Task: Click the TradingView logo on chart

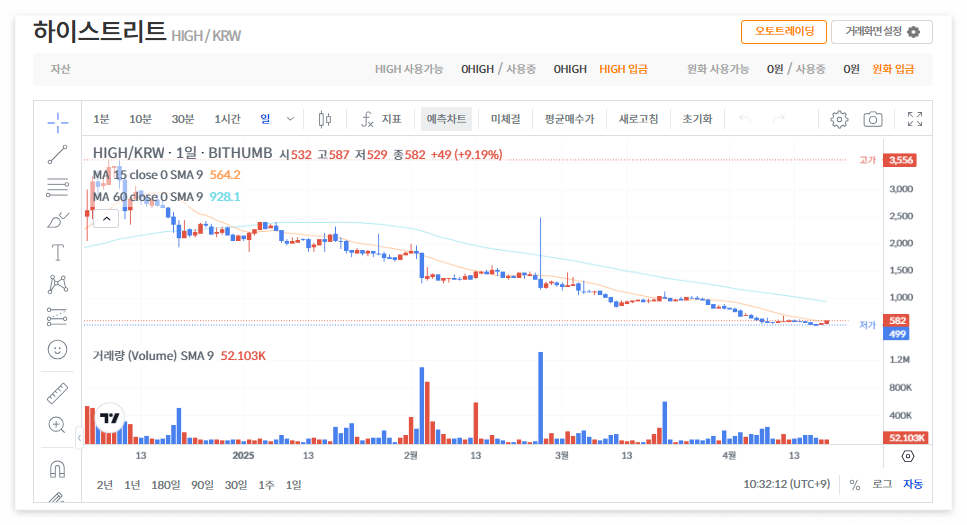Action: tap(110, 418)
